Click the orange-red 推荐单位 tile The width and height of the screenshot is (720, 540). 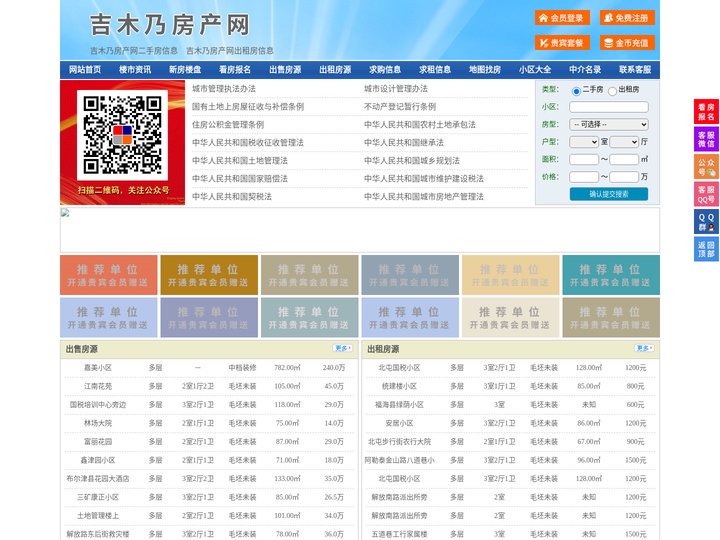108,275
